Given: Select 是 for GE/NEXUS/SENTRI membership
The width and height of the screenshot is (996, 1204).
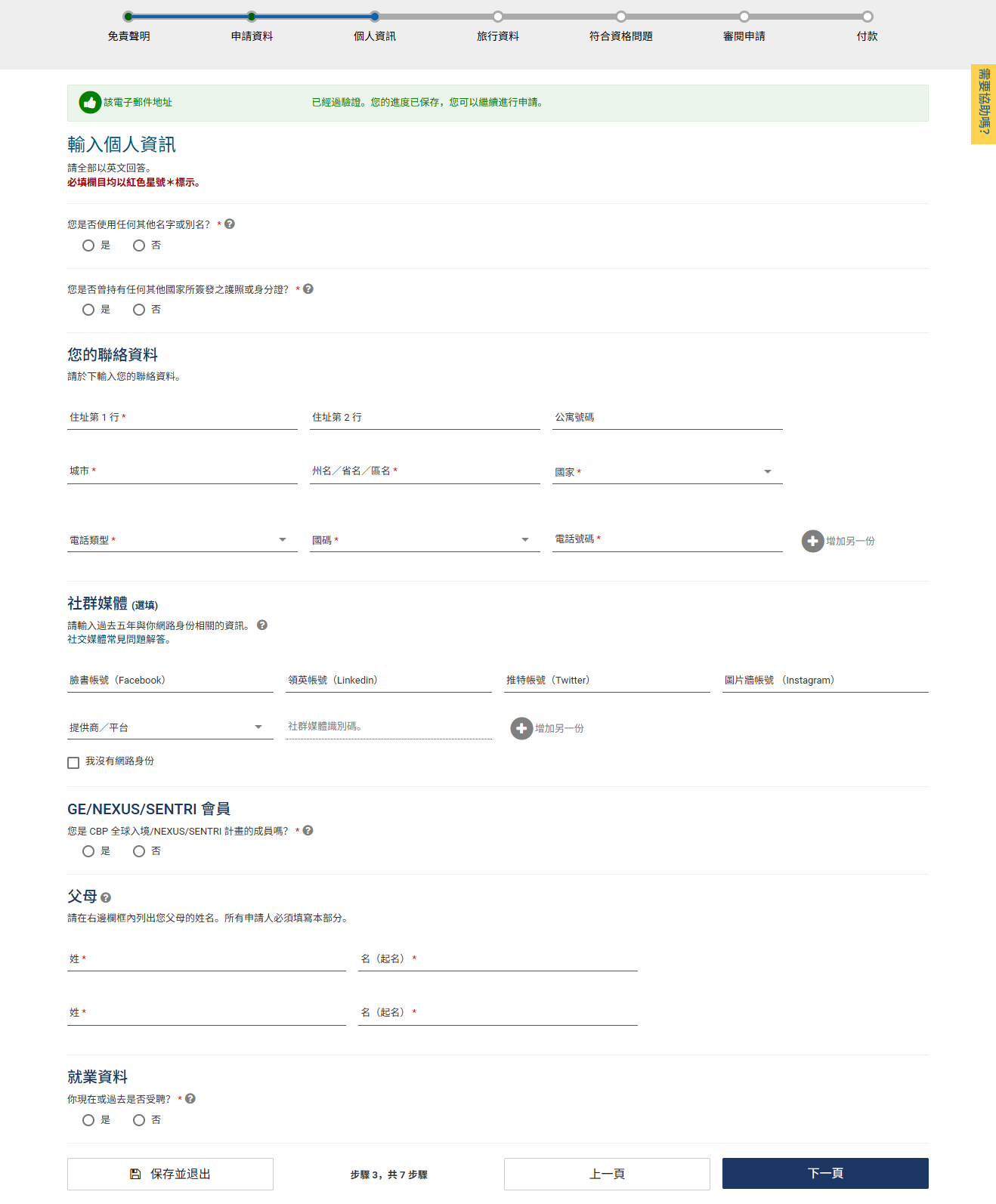Looking at the screenshot, I should (x=88, y=851).
